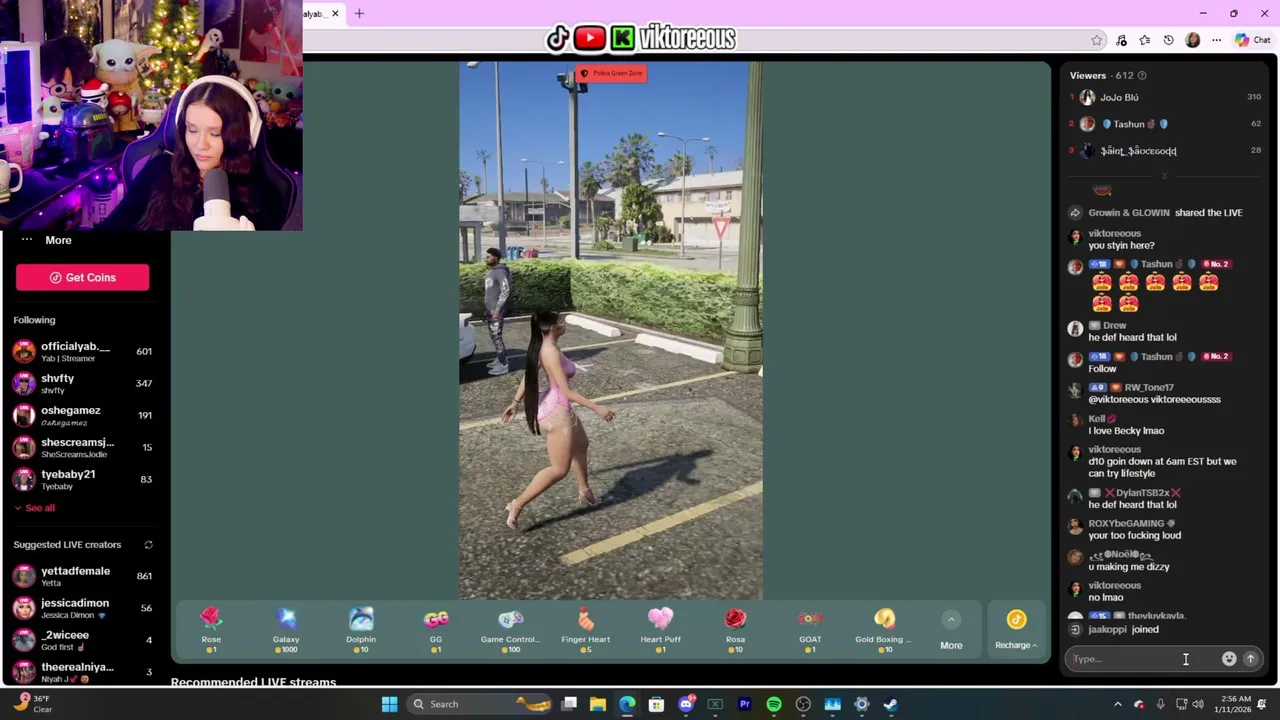1280x720 pixels.
Task: Open the emoji picker in chat
Action: coord(1228,659)
